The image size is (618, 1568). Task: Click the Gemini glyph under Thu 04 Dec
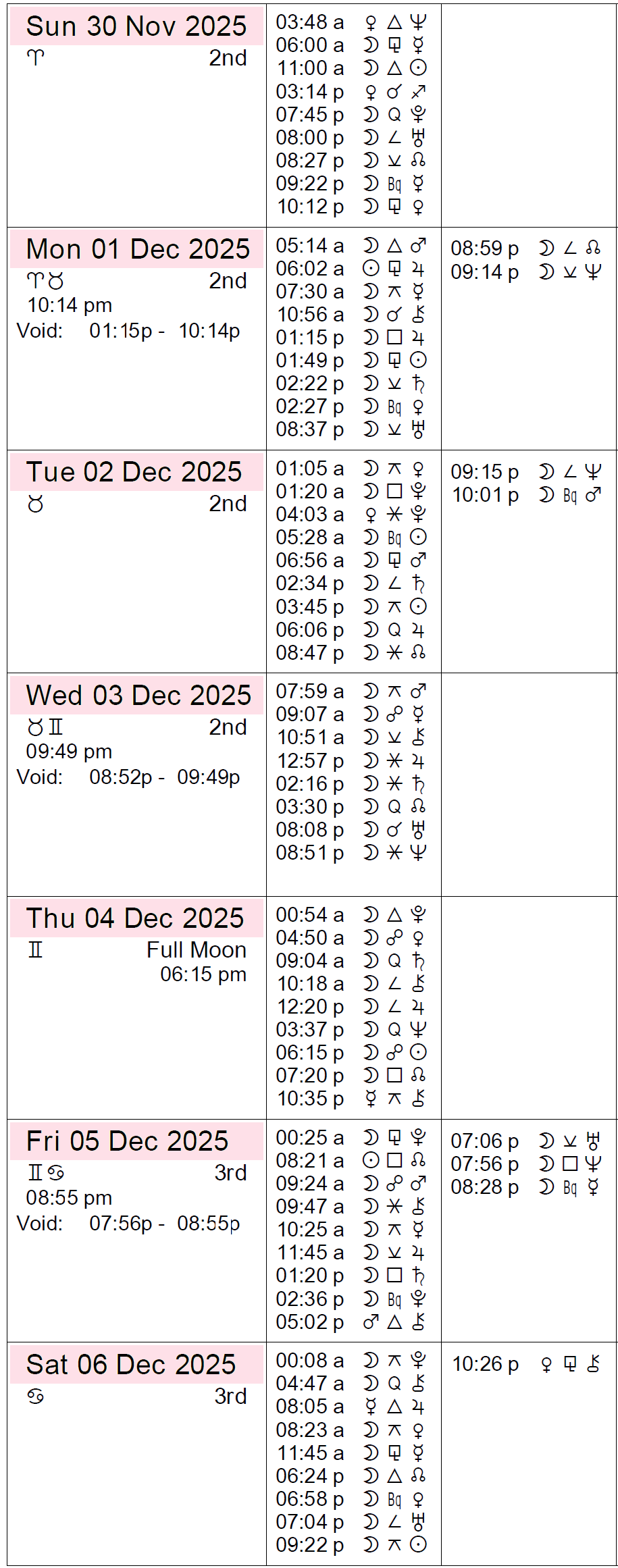[35, 950]
